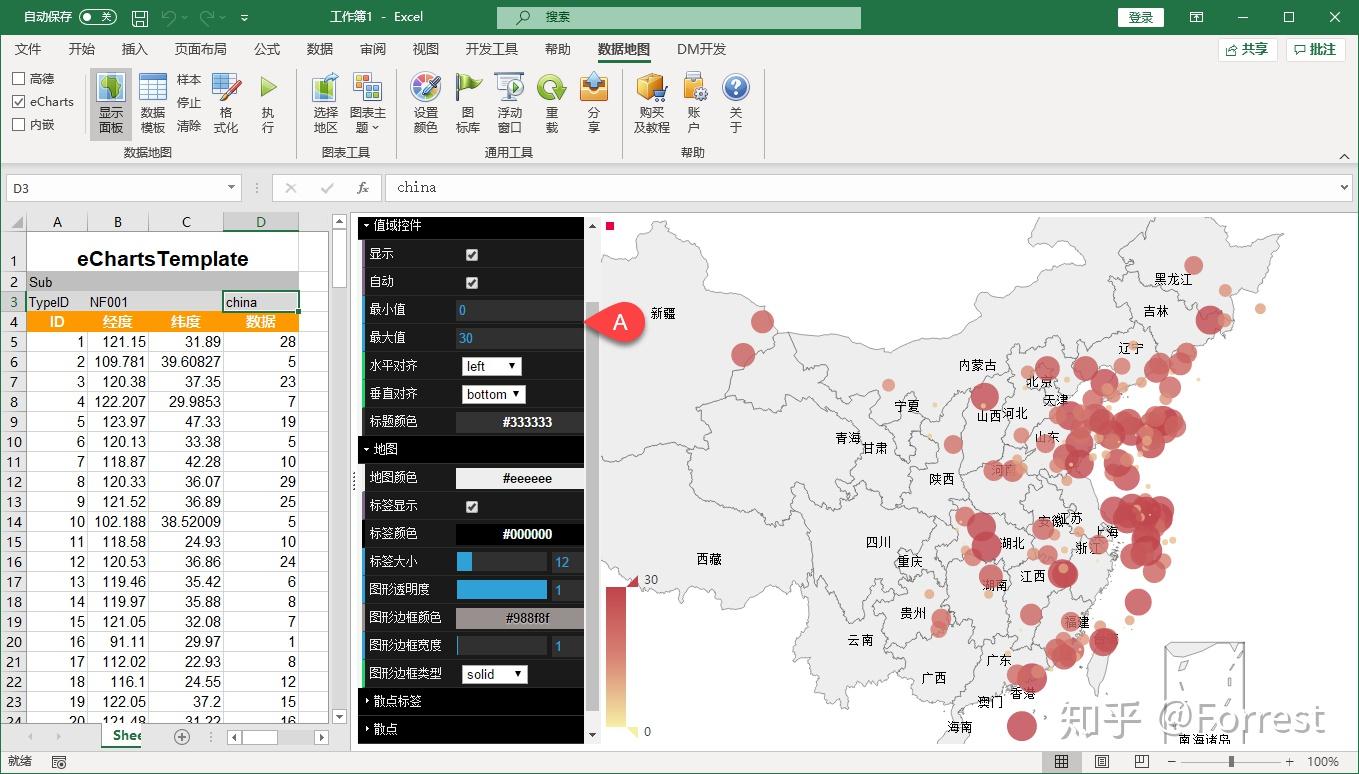Open the 水平对齐 dropdown showing left
The height and width of the screenshot is (774, 1359).
(x=491, y=365)
